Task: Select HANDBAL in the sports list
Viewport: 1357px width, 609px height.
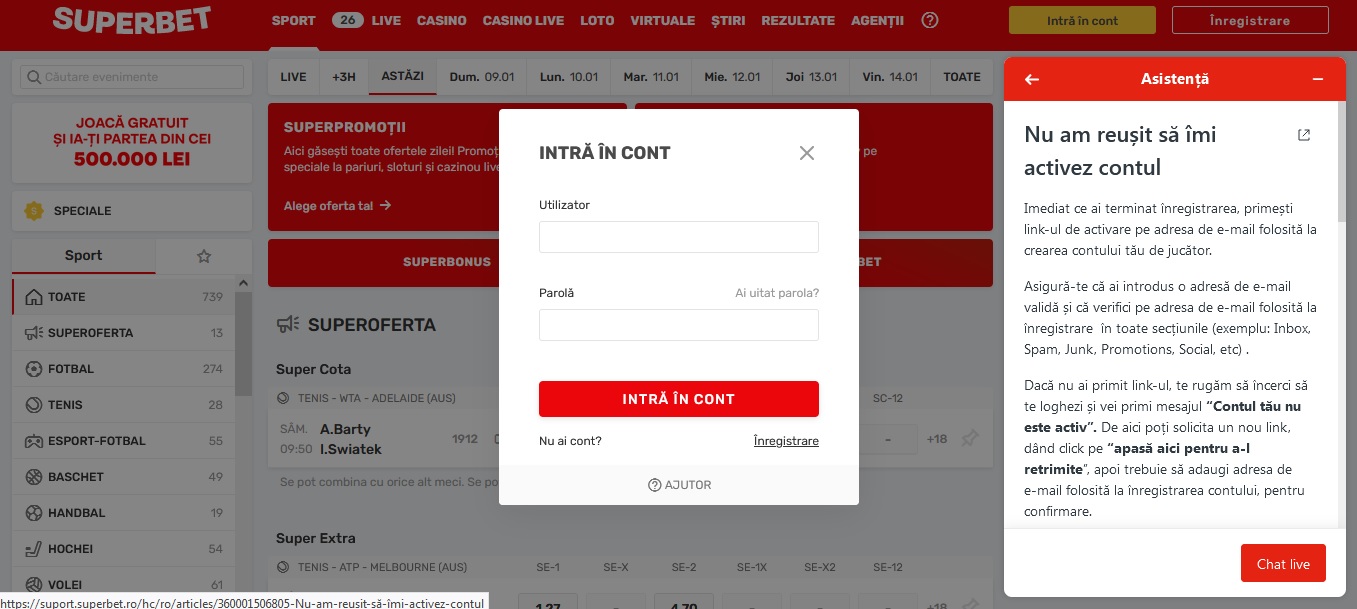Action: pos(124,513)
